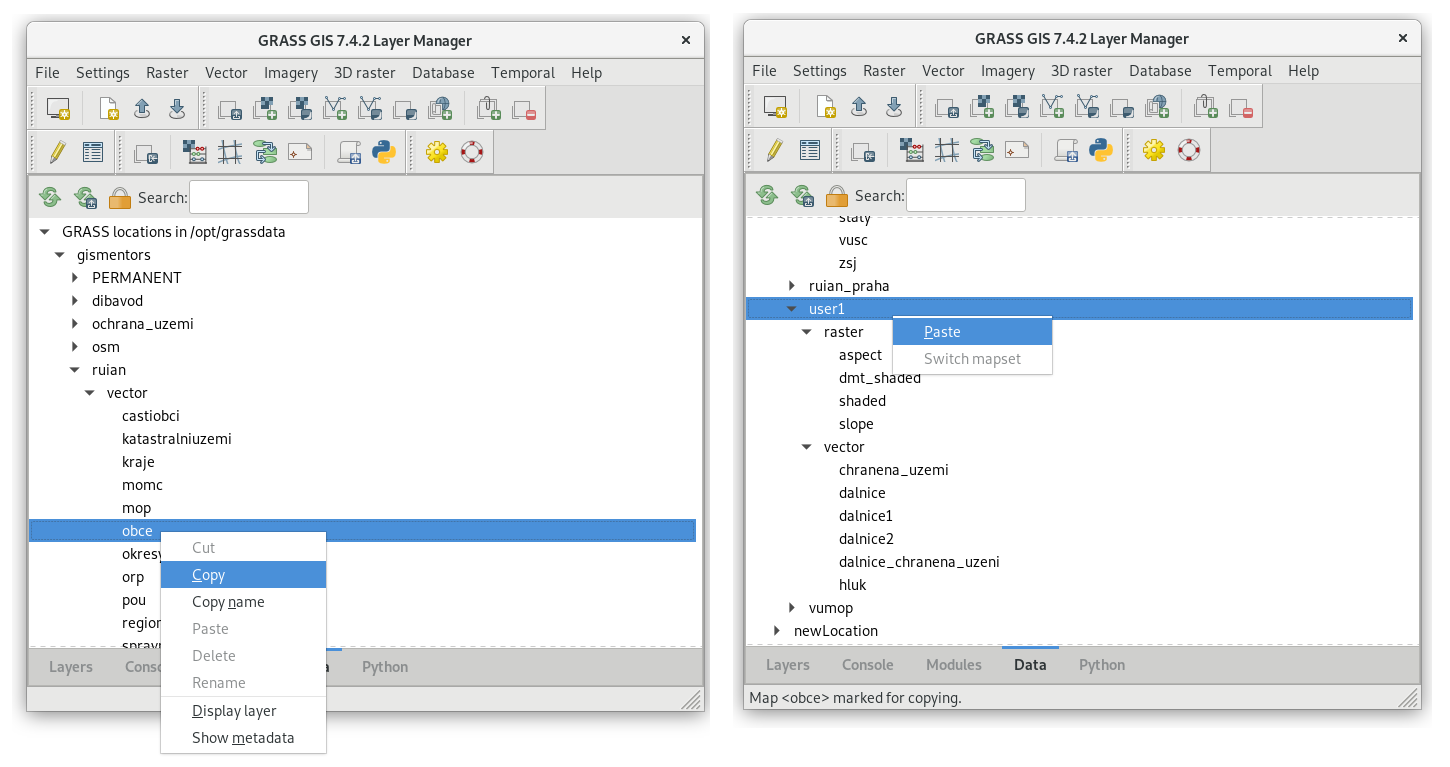This screenshot has height=767, width=1450.
Task: Choose Copy name from the context menu
Action: pos(243,602)
